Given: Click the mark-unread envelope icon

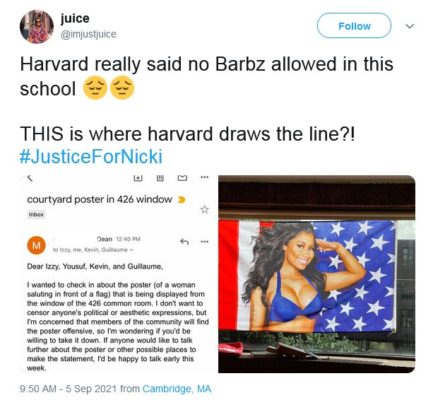Looking at the screenshot, I should coord(182,178).
